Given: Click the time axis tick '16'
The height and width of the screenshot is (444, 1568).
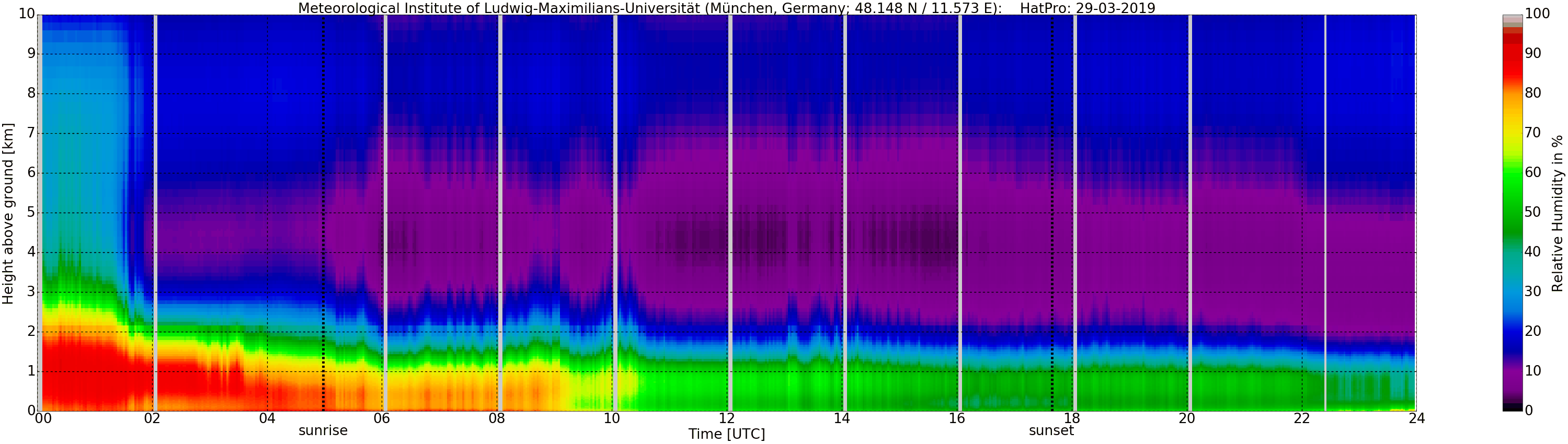Looking at the screenshot, I should pyautogui.click(x=957, y=418).
